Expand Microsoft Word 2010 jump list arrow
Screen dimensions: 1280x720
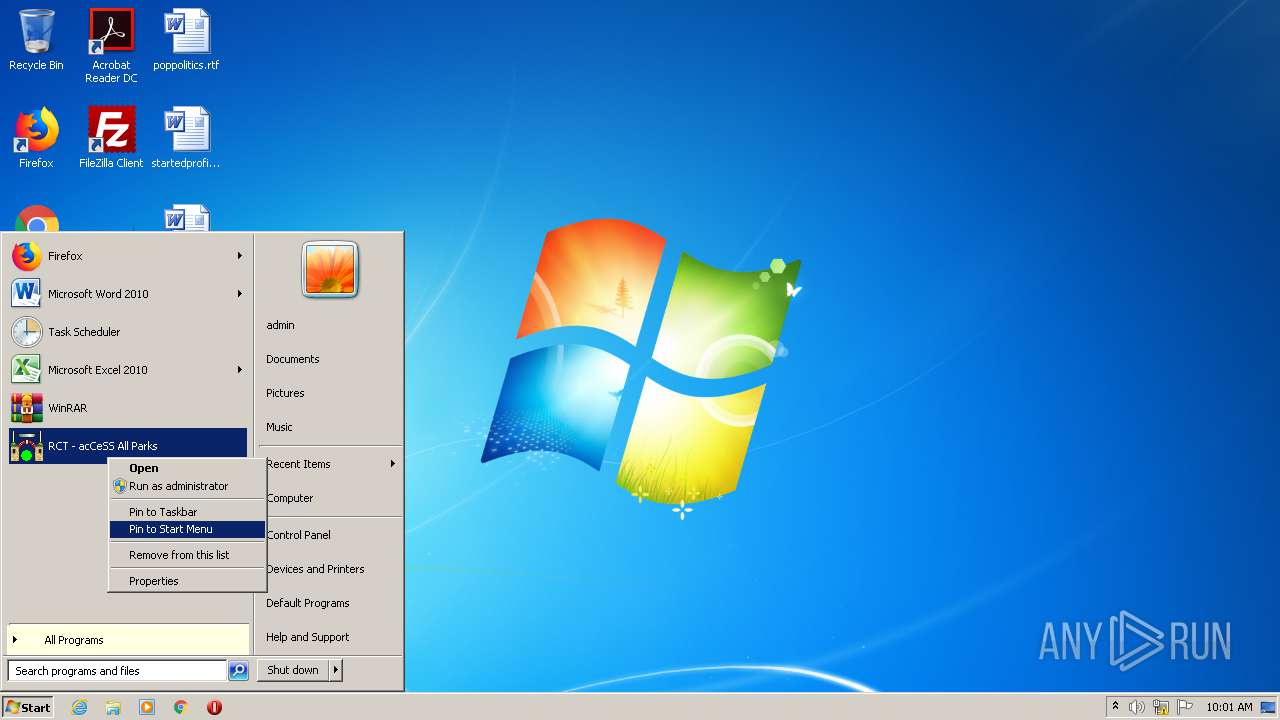240,294
